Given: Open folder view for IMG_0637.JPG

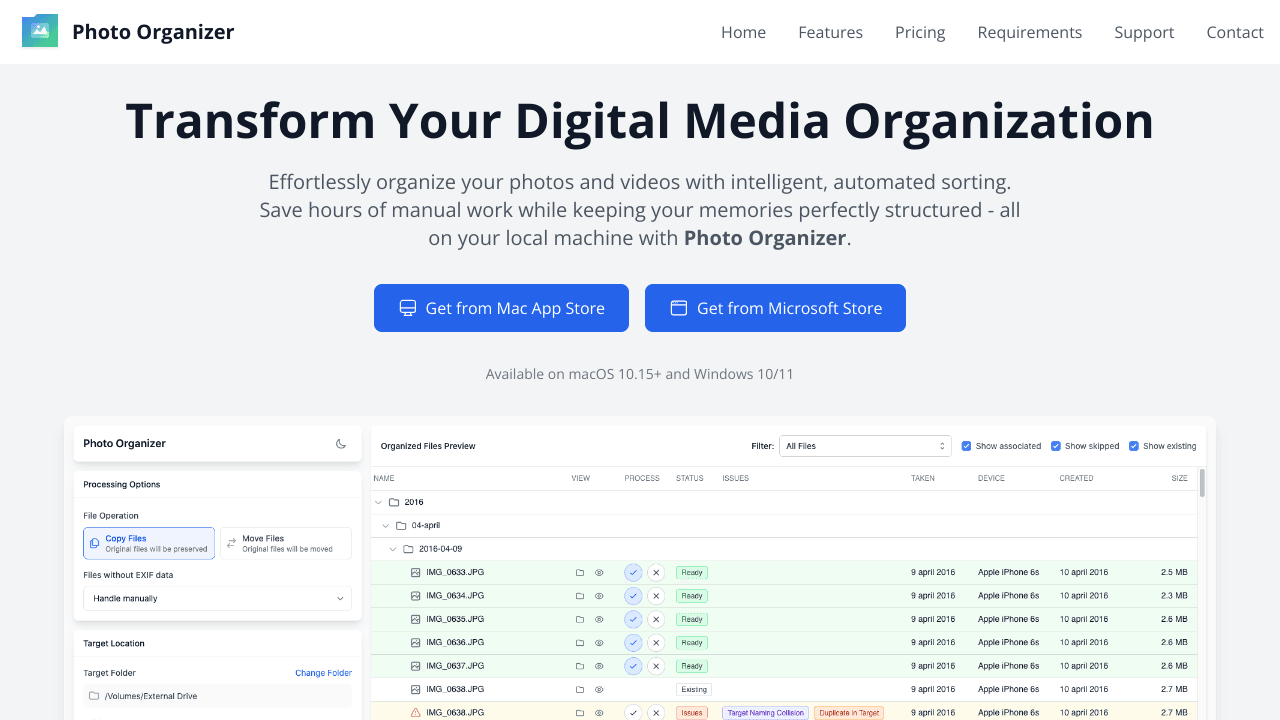Looking at the screenshot, I should coord(580,666).
